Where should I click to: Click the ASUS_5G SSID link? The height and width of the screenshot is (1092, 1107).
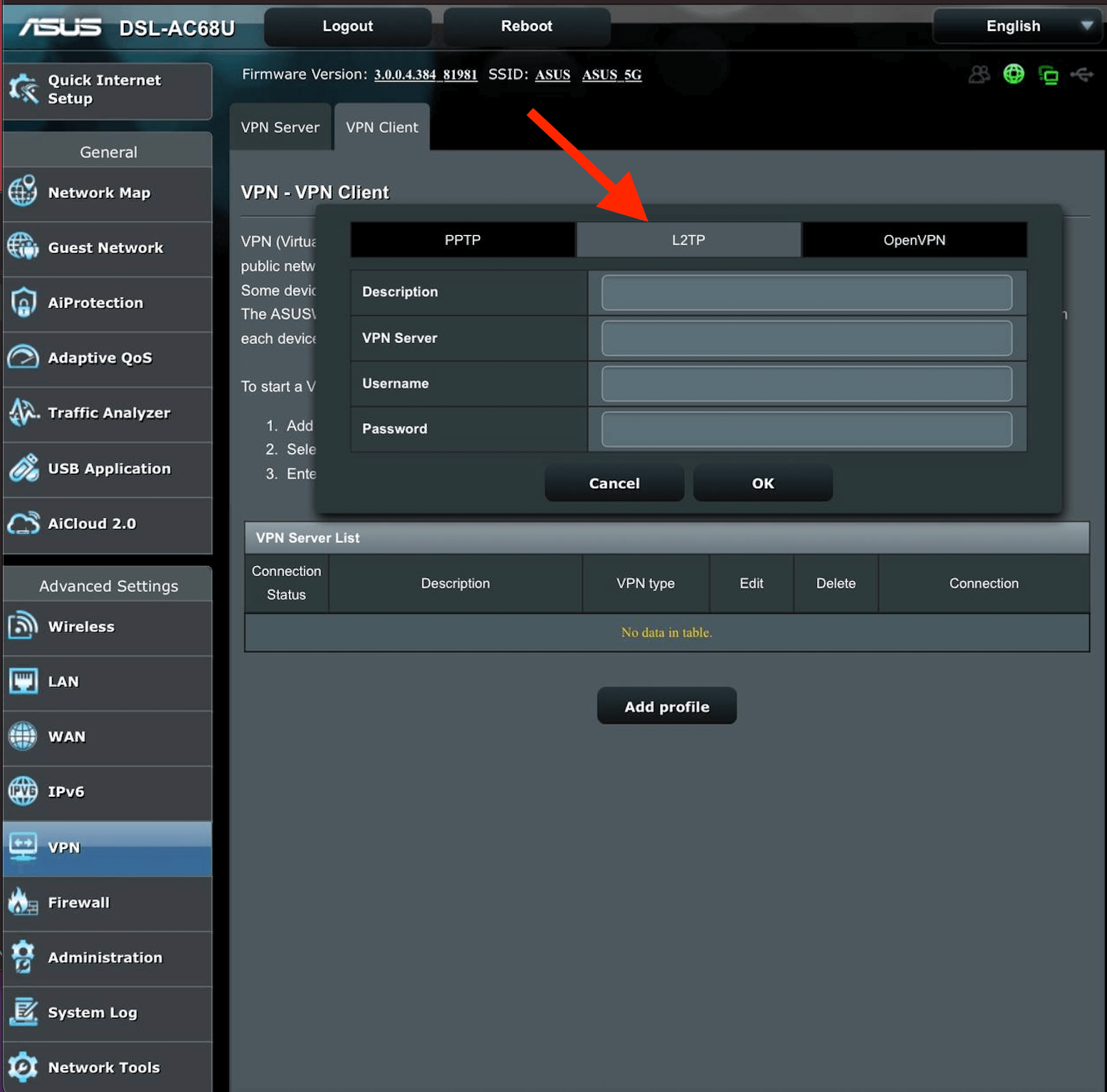[x=611, y=75]
